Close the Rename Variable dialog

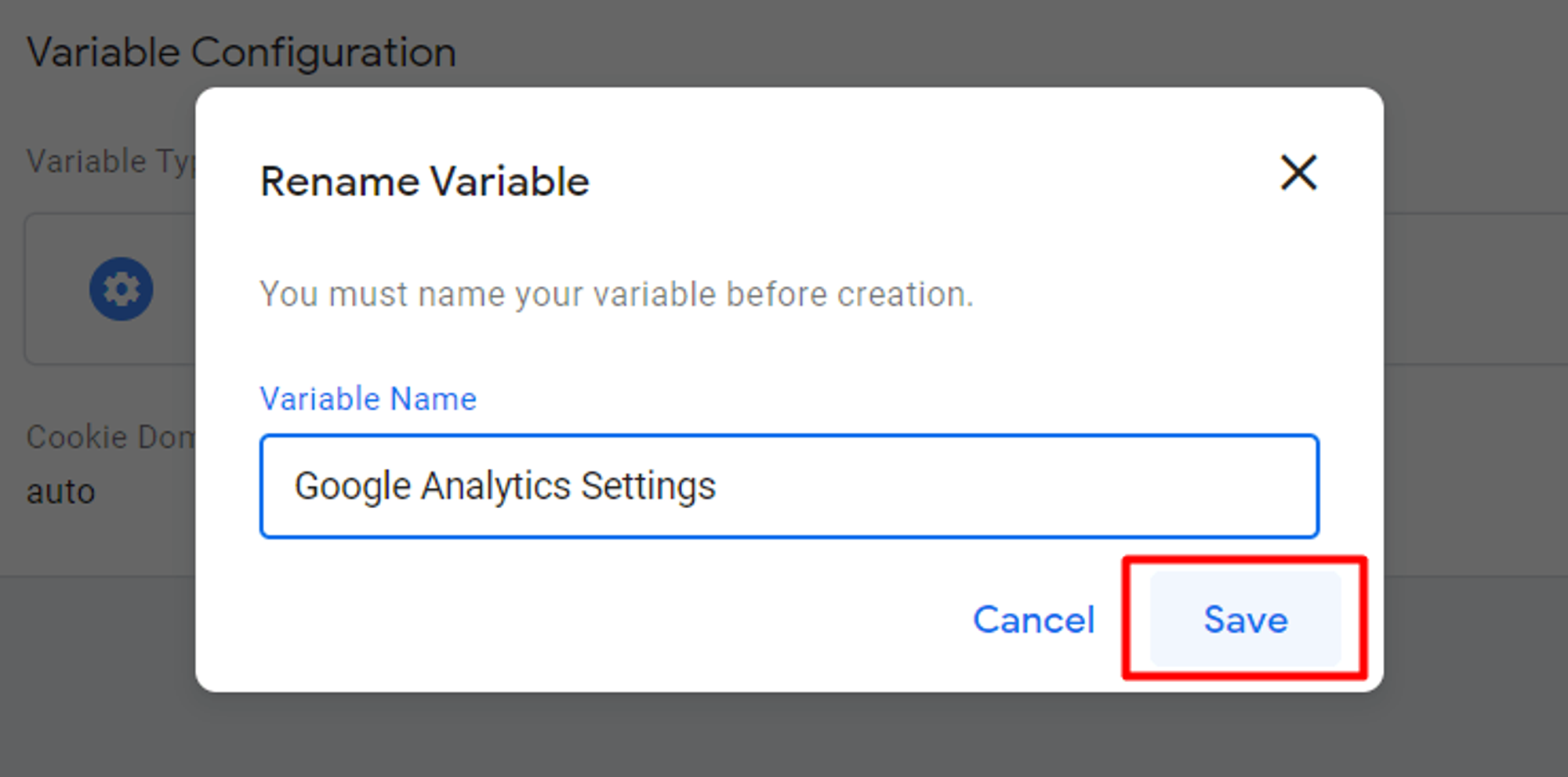click(x=1298, y=172)
